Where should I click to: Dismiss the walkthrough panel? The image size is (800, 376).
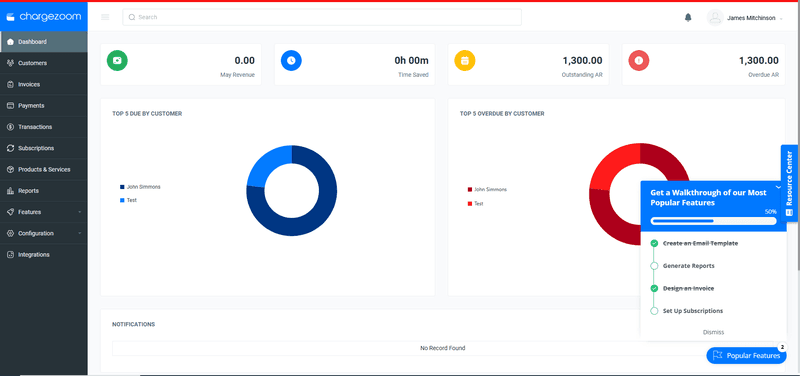[x=713, y=332]
